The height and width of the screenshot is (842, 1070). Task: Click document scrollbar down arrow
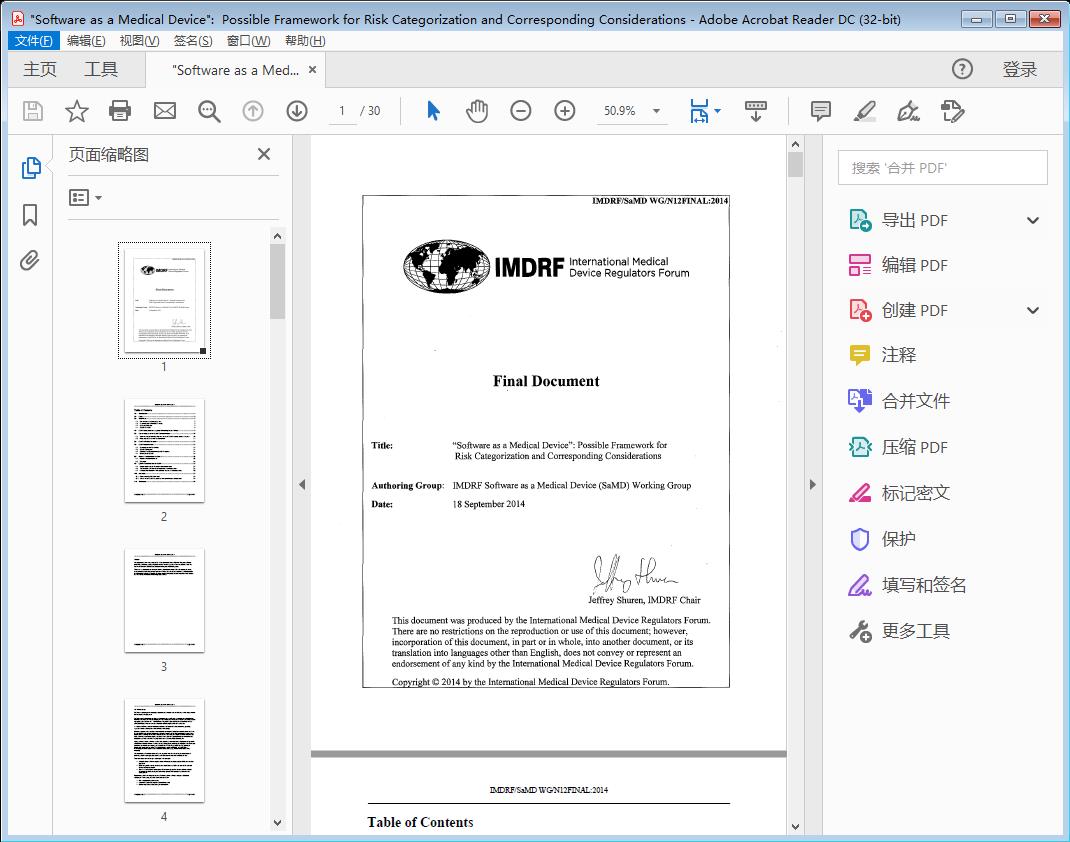(795, 826)
